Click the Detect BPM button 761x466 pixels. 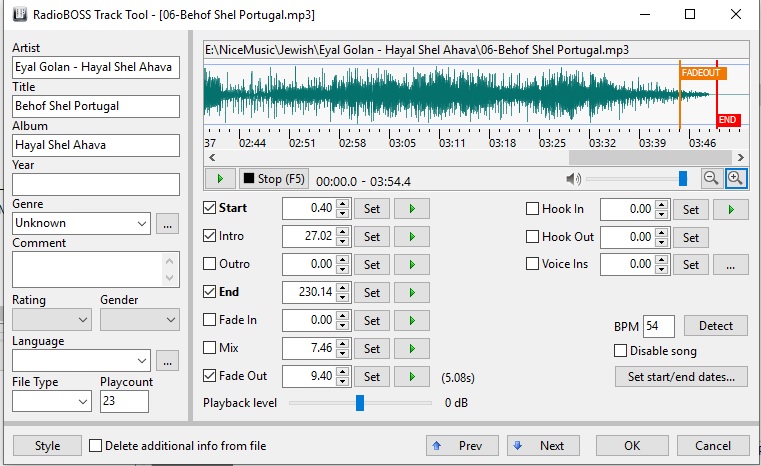[x=716, y=326]
